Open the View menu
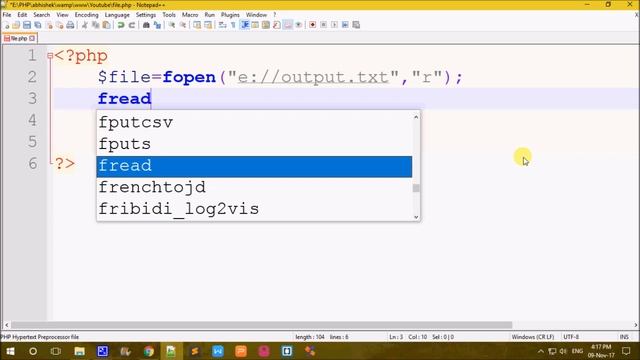Screen dimensions: 640x360 (x=62, y=15)
